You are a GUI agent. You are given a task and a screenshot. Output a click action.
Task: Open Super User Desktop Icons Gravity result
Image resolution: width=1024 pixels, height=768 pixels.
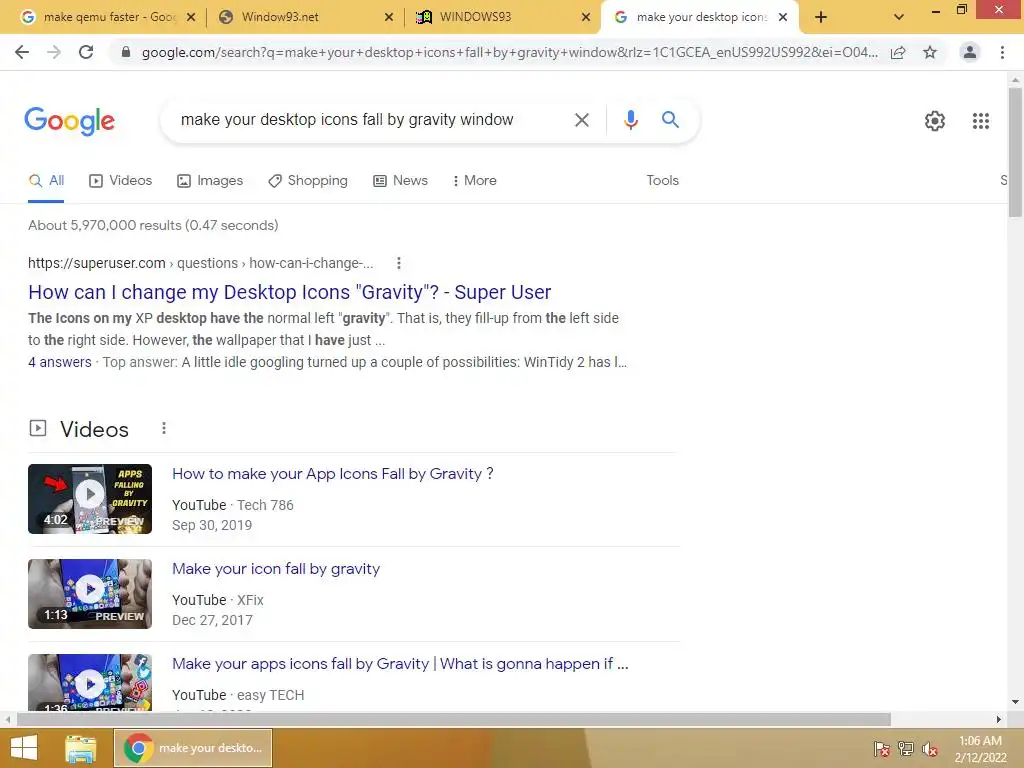289,293
